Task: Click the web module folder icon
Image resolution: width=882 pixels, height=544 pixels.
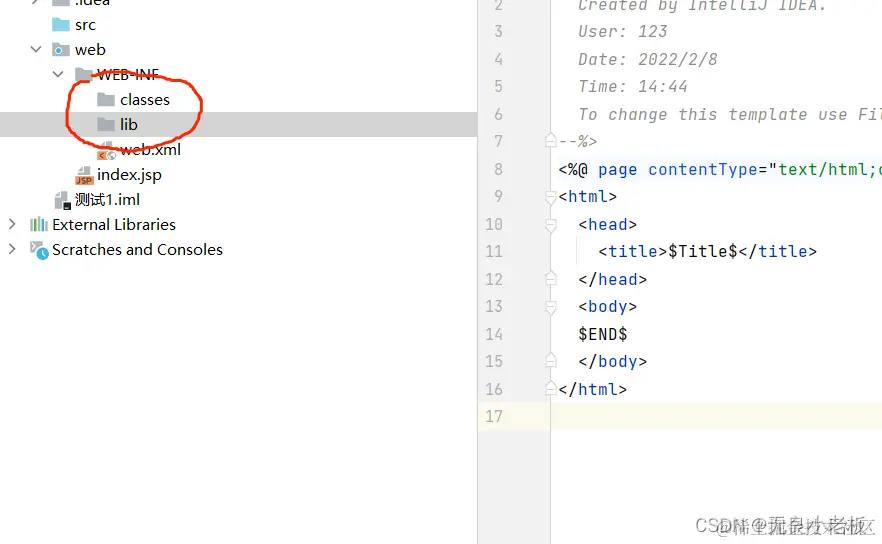Action: pos(61,50)
